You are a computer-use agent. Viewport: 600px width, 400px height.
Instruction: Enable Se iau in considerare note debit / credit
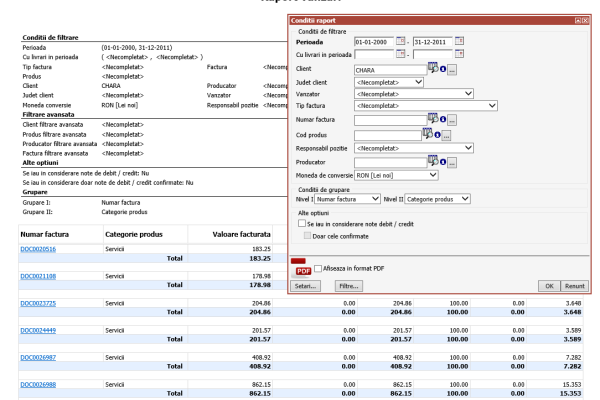[302, 223]
